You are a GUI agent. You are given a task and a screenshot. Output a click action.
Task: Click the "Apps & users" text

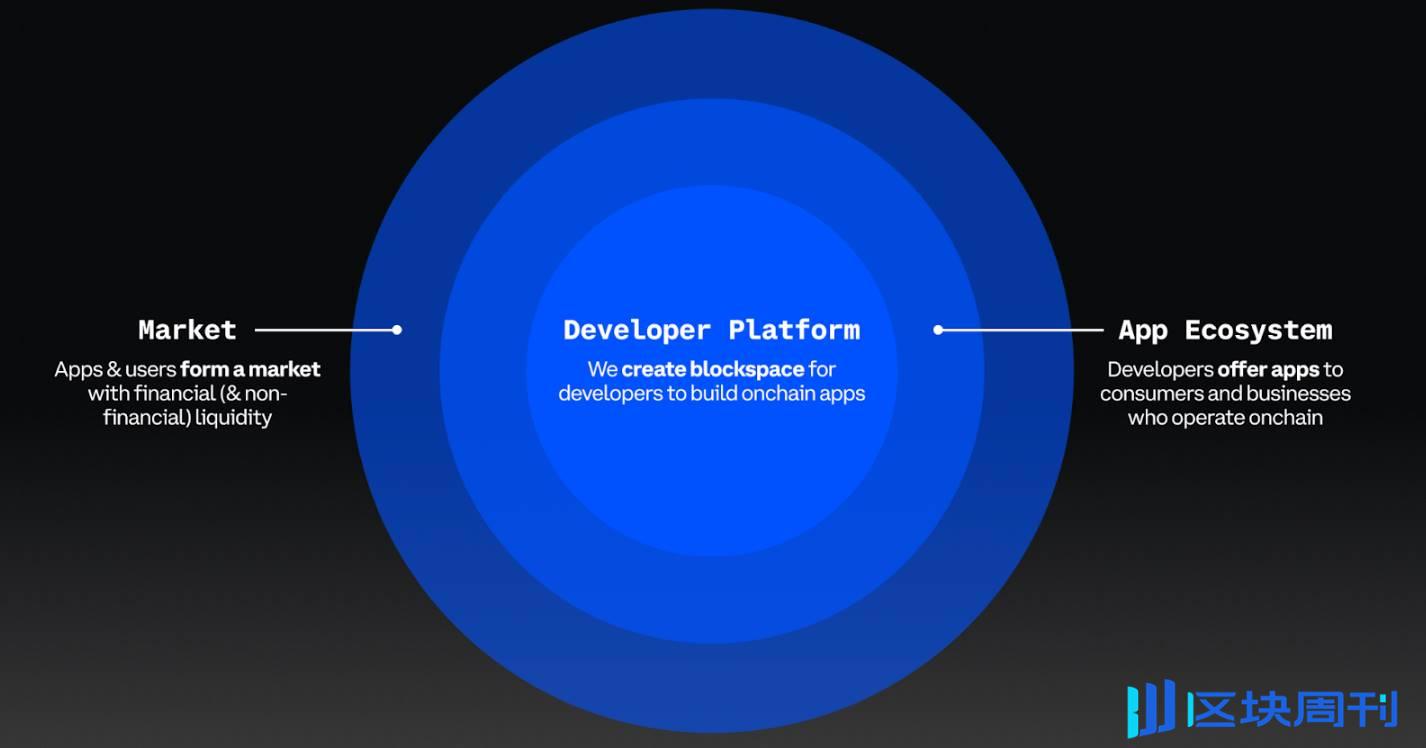(115, 369)
